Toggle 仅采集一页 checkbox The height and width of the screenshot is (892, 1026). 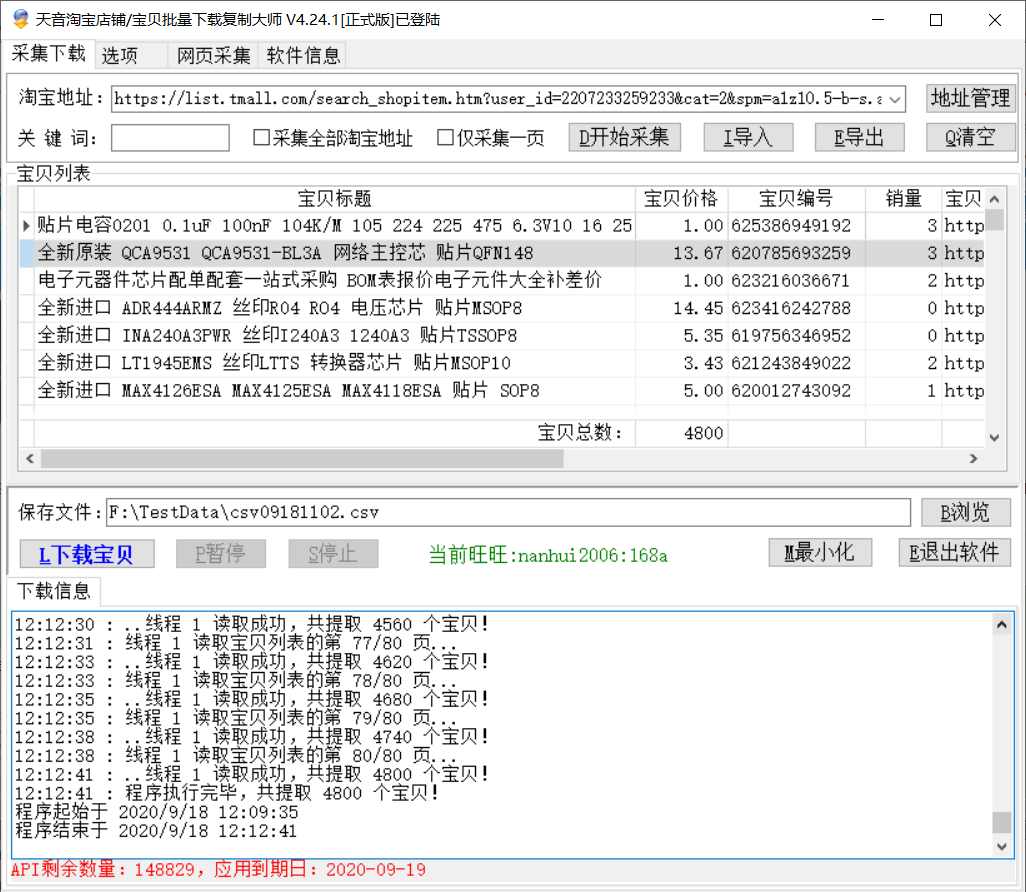tap(446, 138)
